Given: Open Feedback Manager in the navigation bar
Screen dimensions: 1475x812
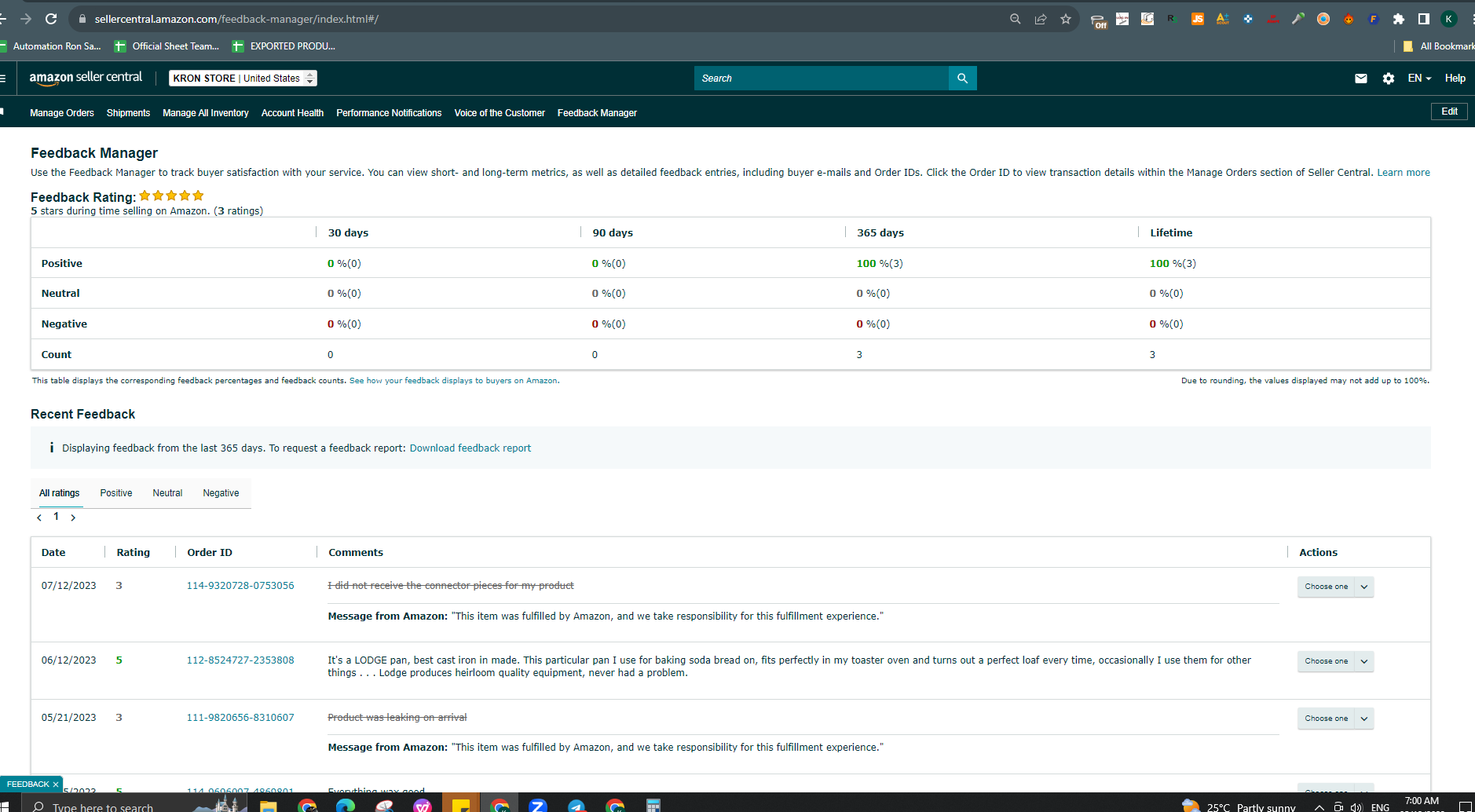Looking at the screenshot, I should (597, 113).
